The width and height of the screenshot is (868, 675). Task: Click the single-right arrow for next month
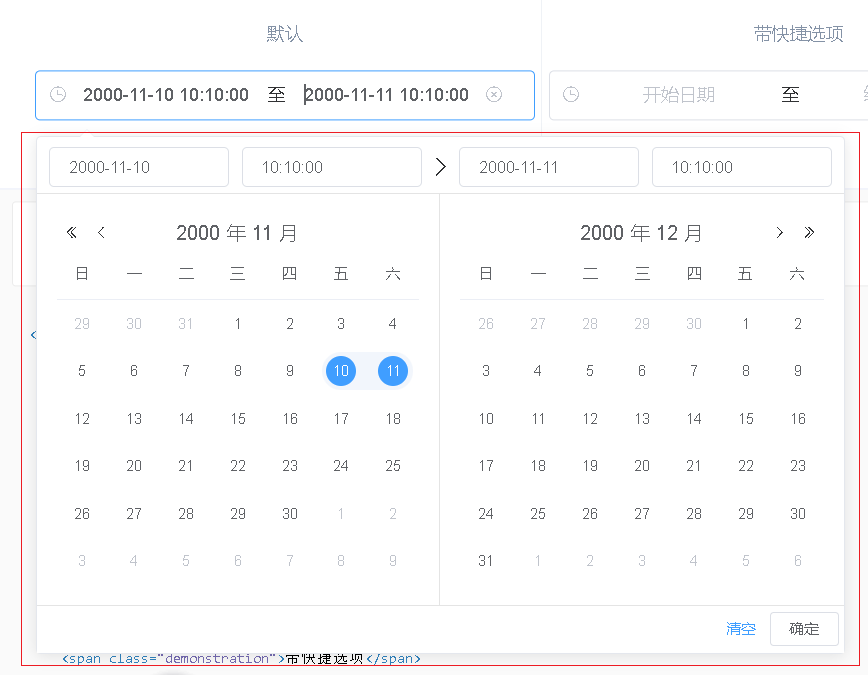pos(779,232)
